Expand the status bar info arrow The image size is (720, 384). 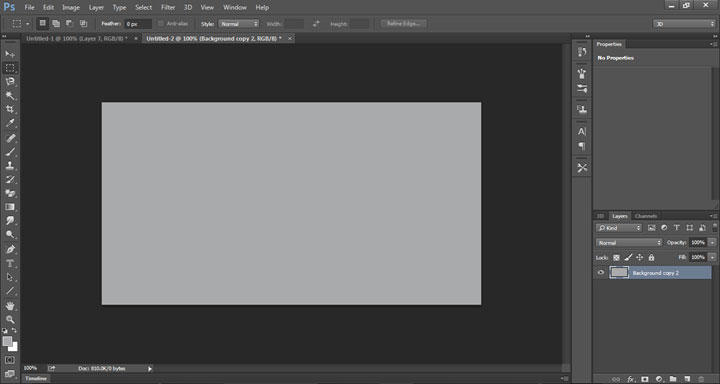pos(150,368)
